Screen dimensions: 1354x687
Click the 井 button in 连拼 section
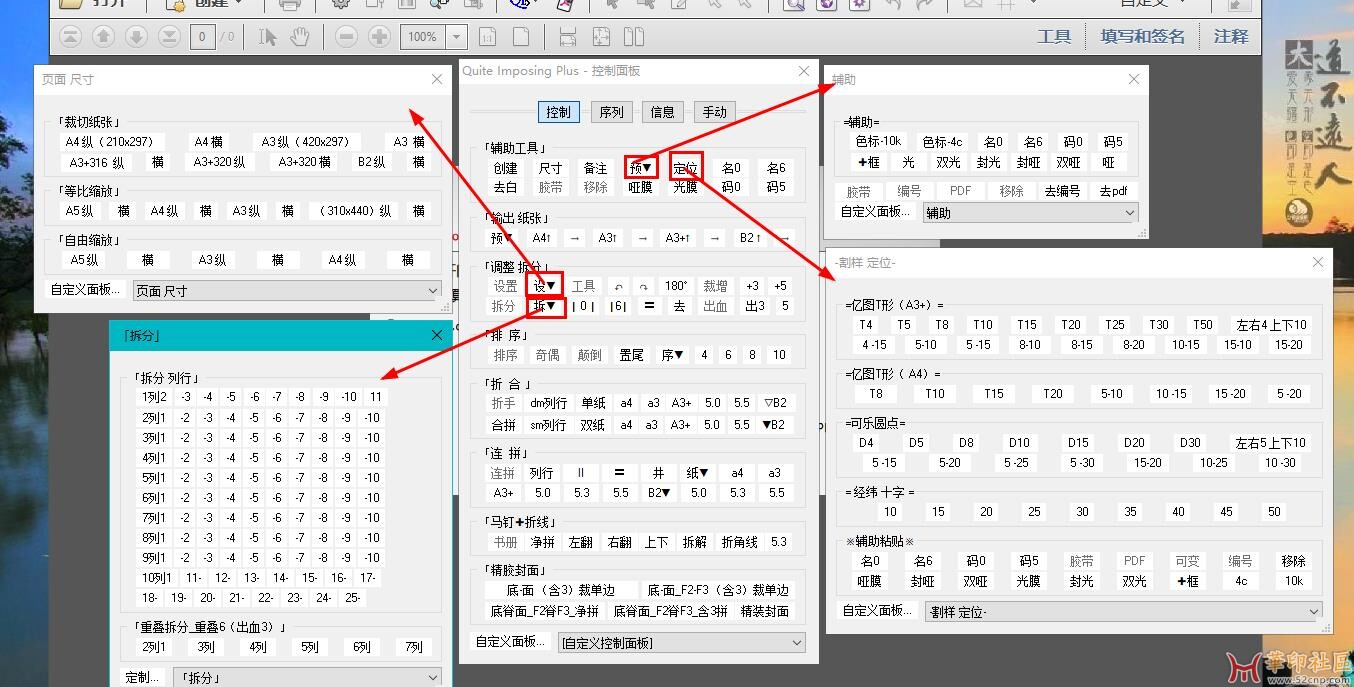point(657,473)
